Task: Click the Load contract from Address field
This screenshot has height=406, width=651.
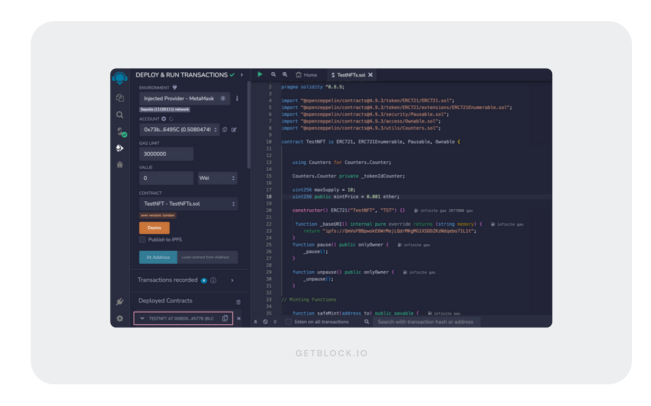Action: (x=208, y=257)
